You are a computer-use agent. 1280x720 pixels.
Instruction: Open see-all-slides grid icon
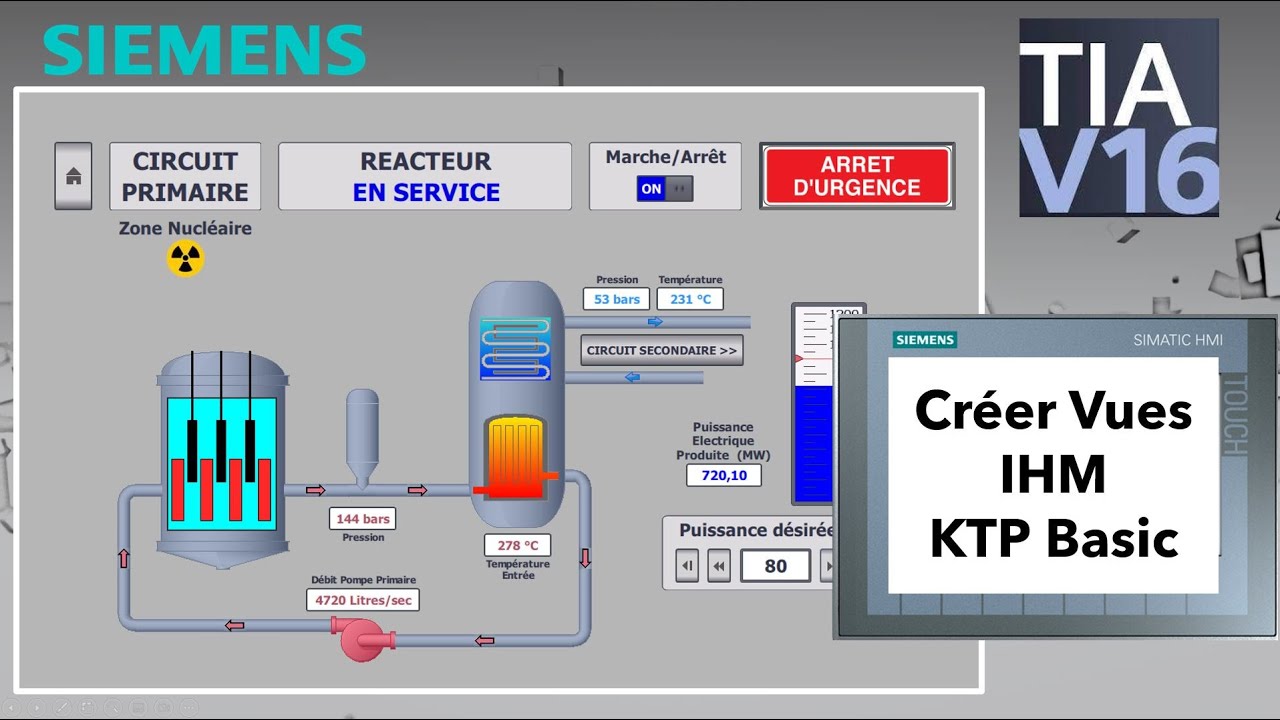(x=88, y=707)
